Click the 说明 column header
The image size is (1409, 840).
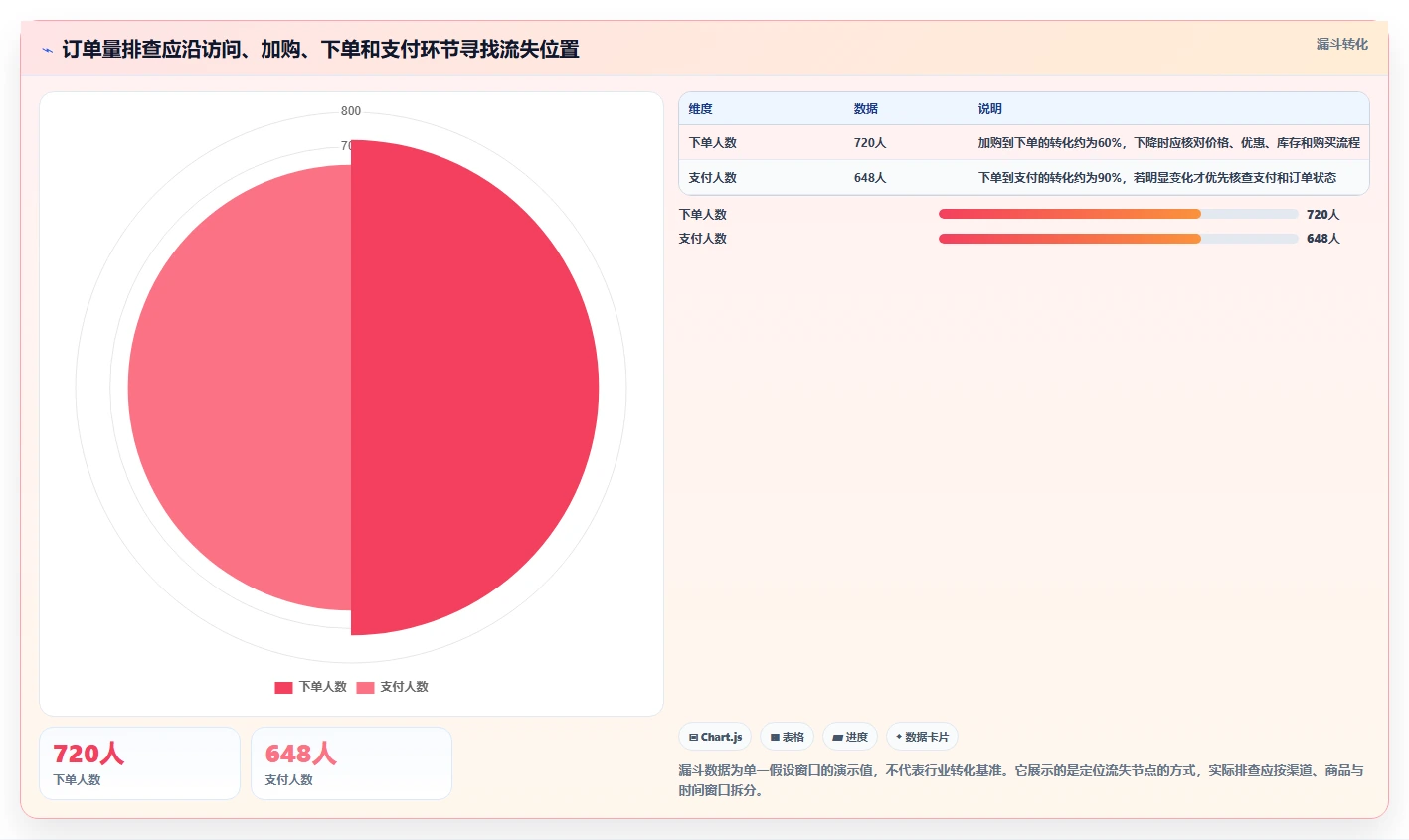pos(989,109)
